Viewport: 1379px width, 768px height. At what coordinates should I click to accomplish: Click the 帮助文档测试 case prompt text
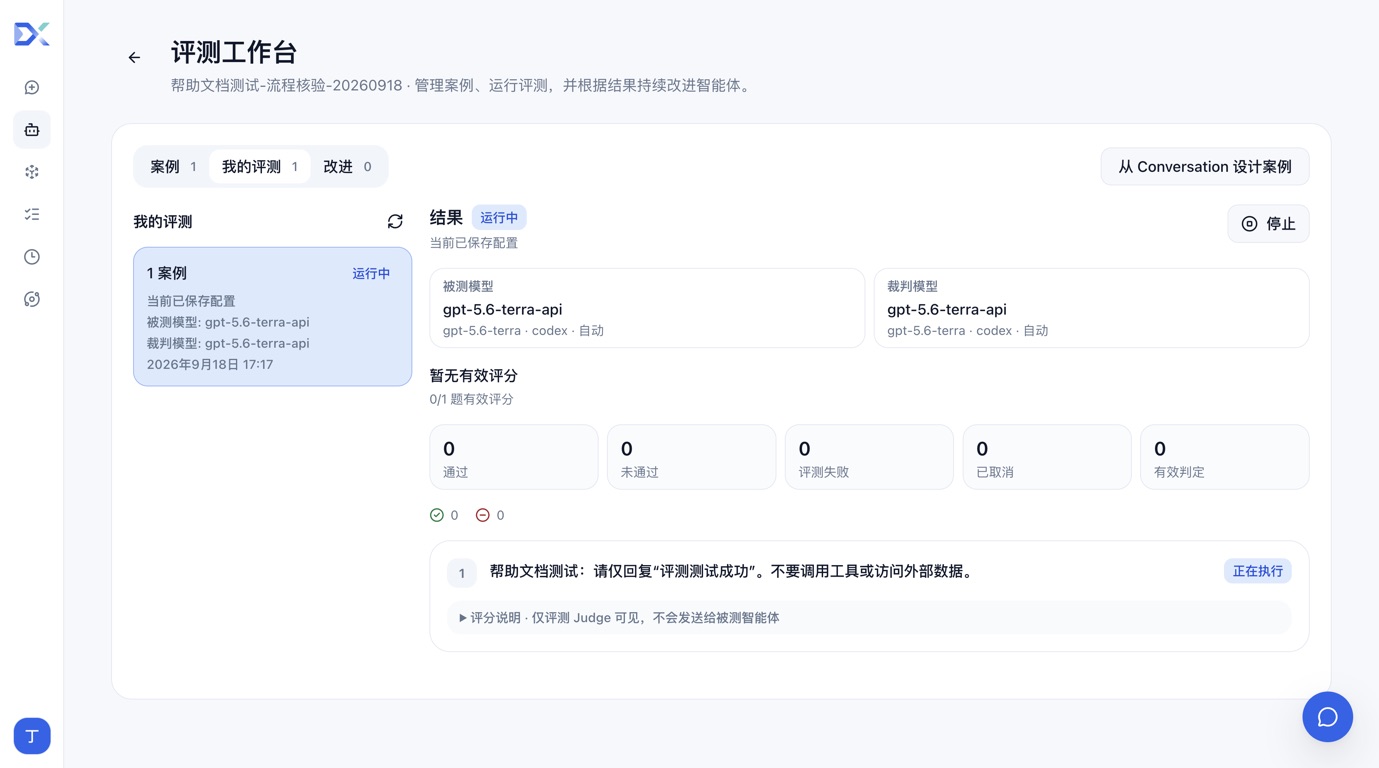click(x=731, y=572)
